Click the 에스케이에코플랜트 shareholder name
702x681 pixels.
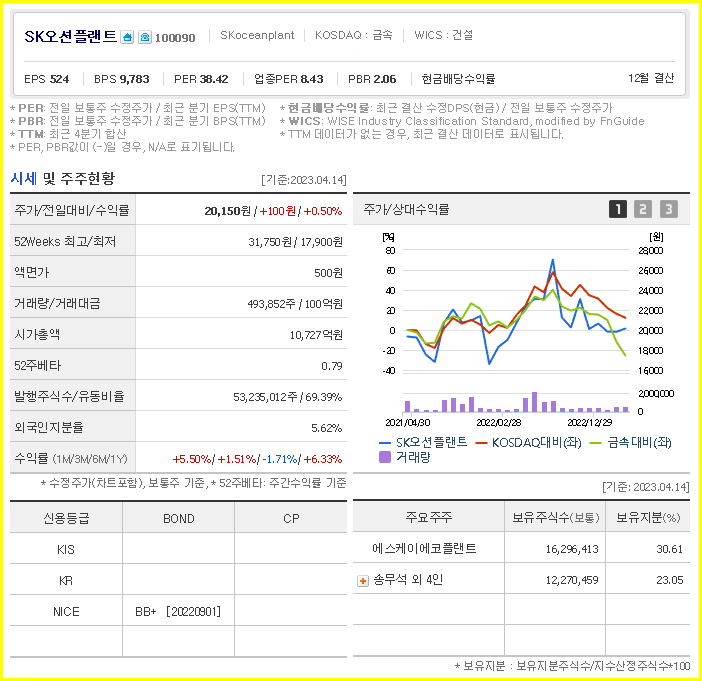click(x=424, y=548)
